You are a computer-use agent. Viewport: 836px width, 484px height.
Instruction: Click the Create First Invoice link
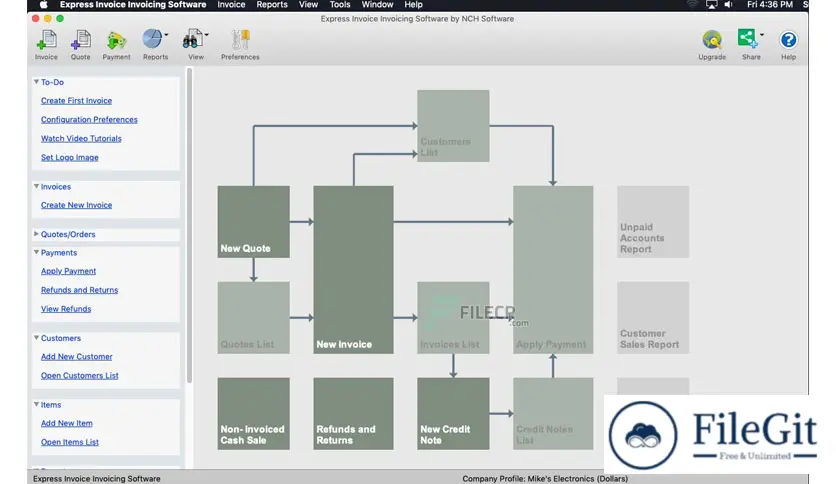76,101
